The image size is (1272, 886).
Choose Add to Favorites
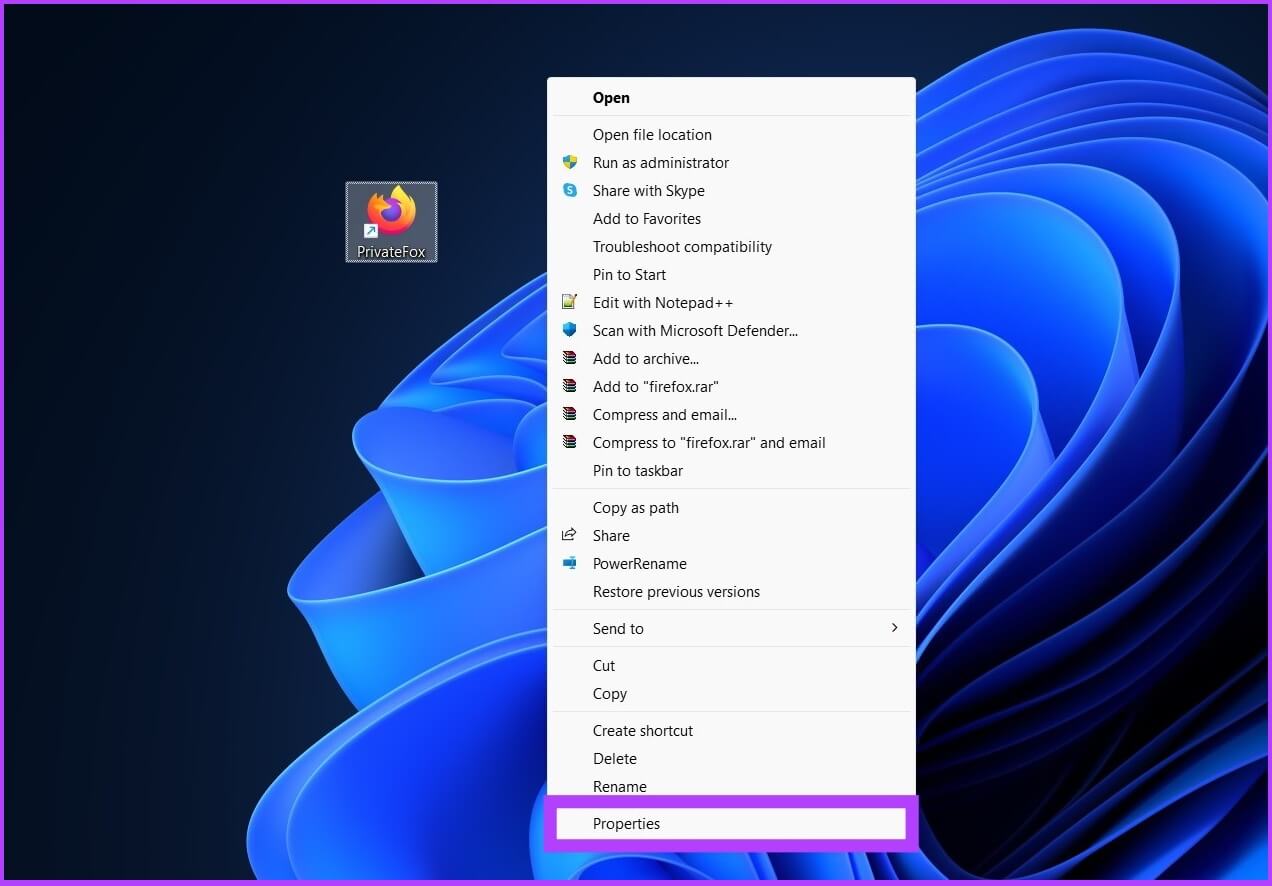(x=731, y=218)
